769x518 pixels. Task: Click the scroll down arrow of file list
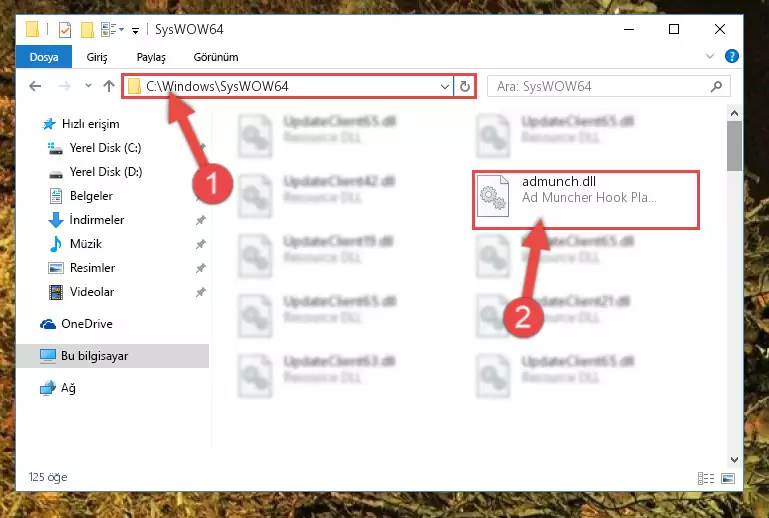734,460
